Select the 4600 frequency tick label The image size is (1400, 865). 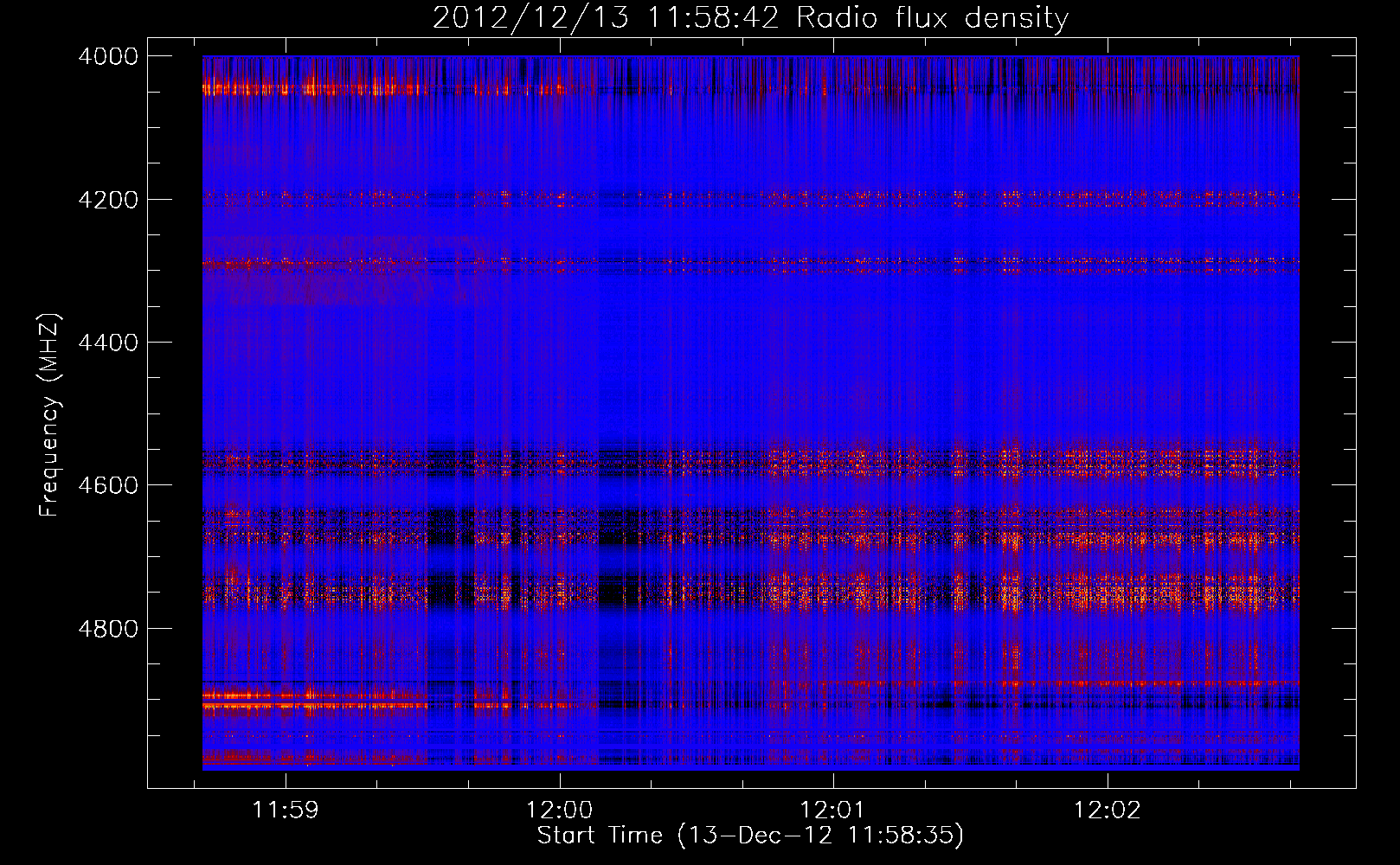tap(108, 485)
